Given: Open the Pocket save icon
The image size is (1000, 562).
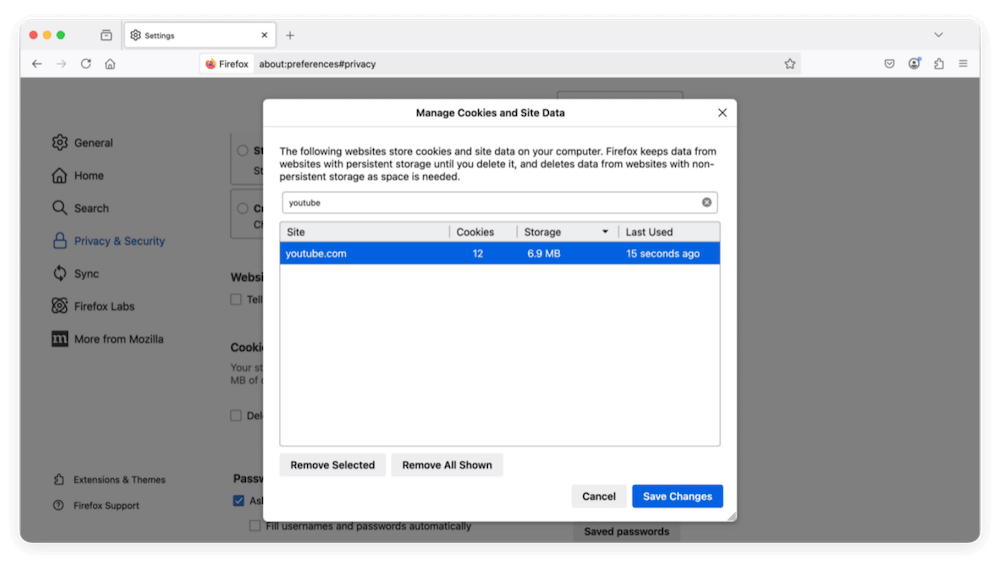Looking at the screenshot, I should 889,64.
